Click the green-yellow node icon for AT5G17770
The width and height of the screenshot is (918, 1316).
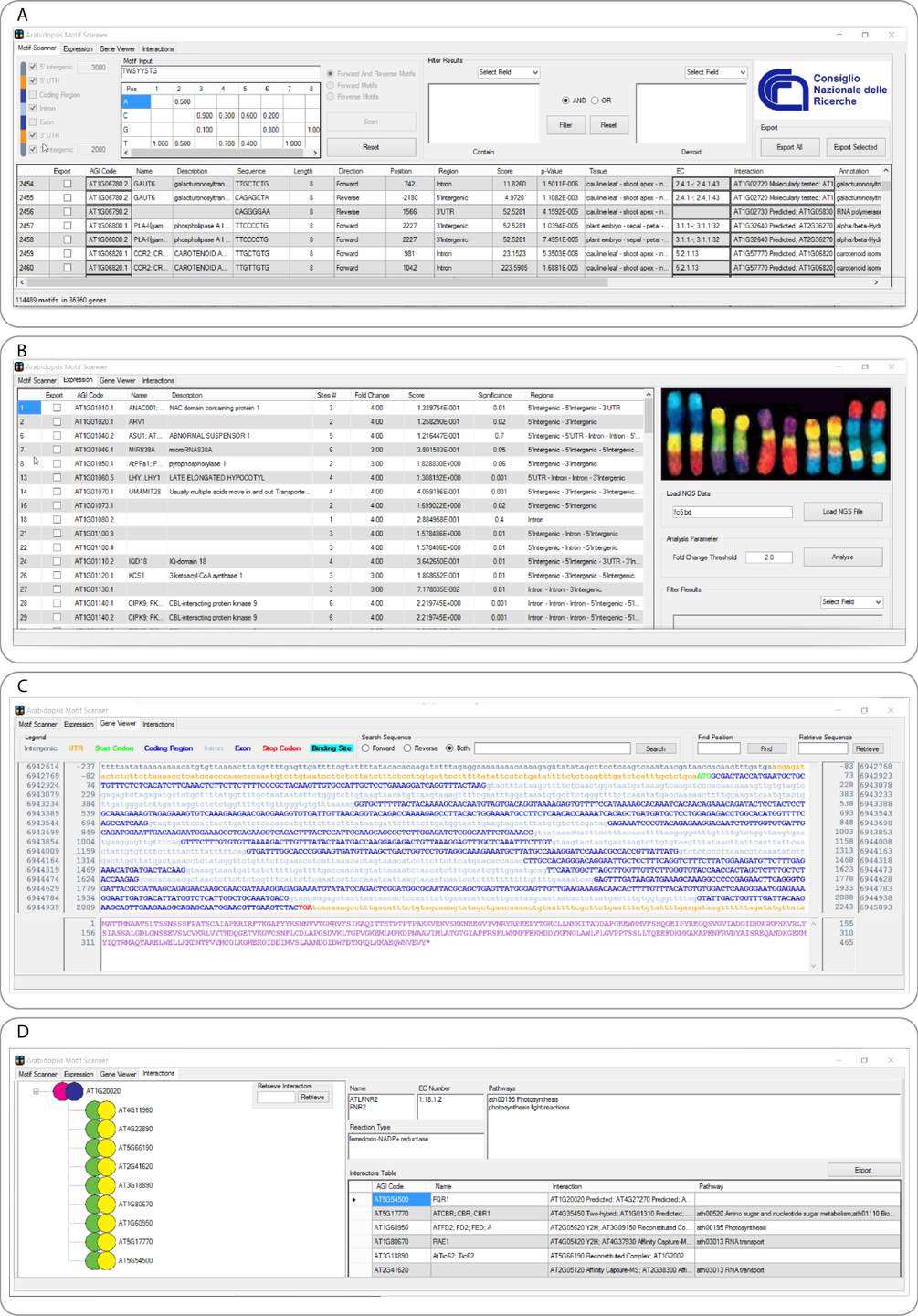(x=100, y=1242)
